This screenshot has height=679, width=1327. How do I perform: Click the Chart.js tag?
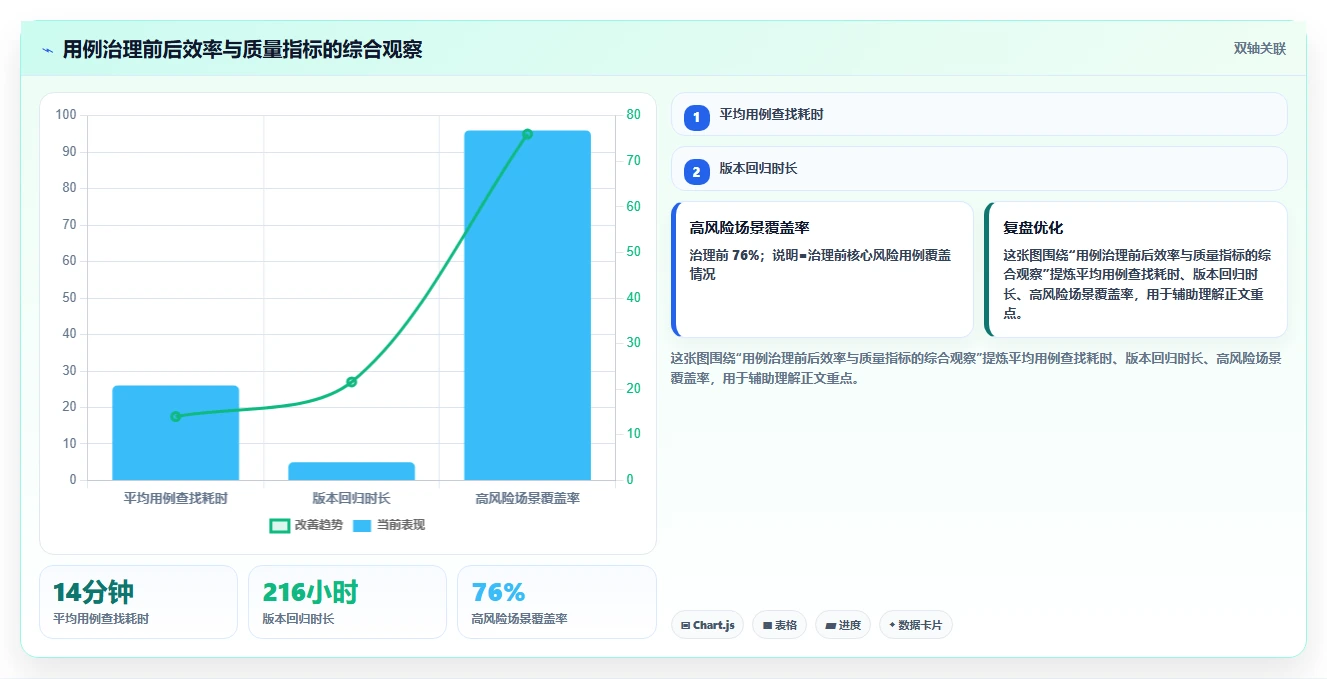click(707, 625)
